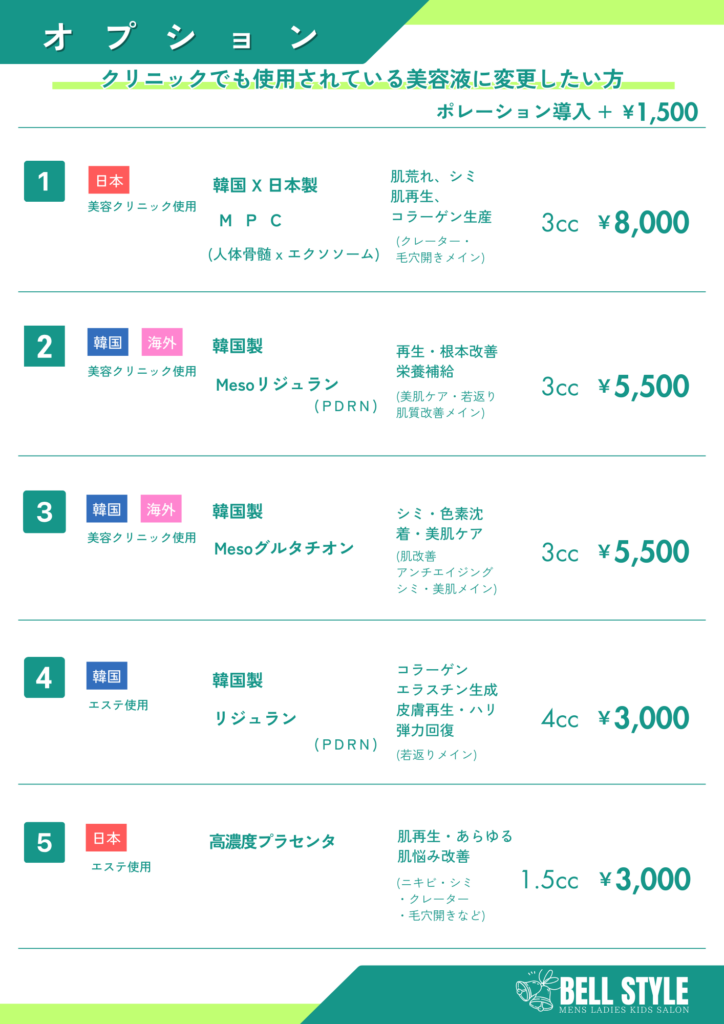Click the ポレーション導入 + ¥1,500 text

[x=567, y=112]
